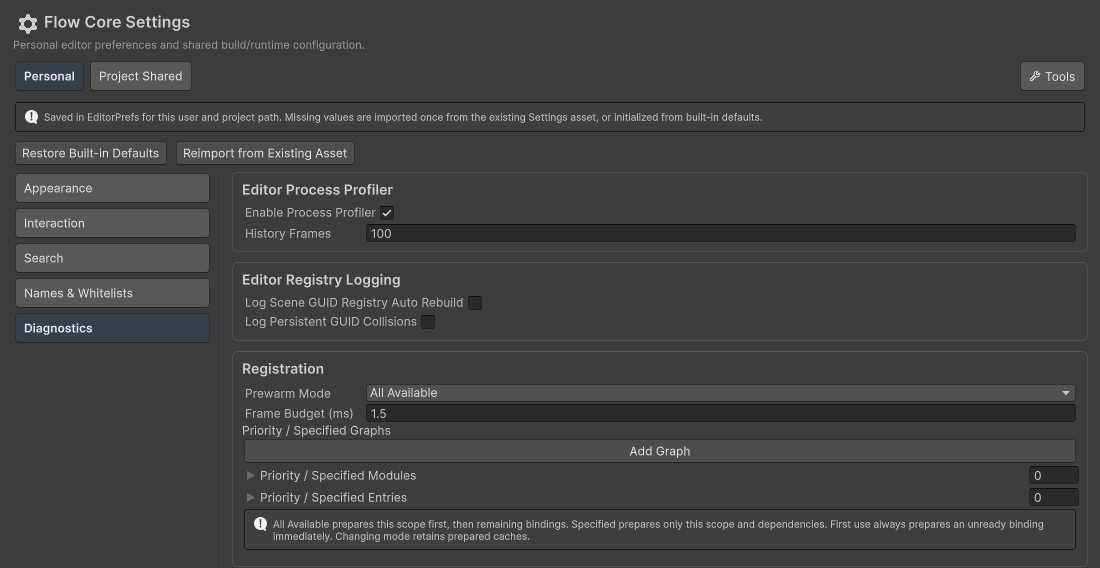Click the Flow Core Settings gear icon

27,24
